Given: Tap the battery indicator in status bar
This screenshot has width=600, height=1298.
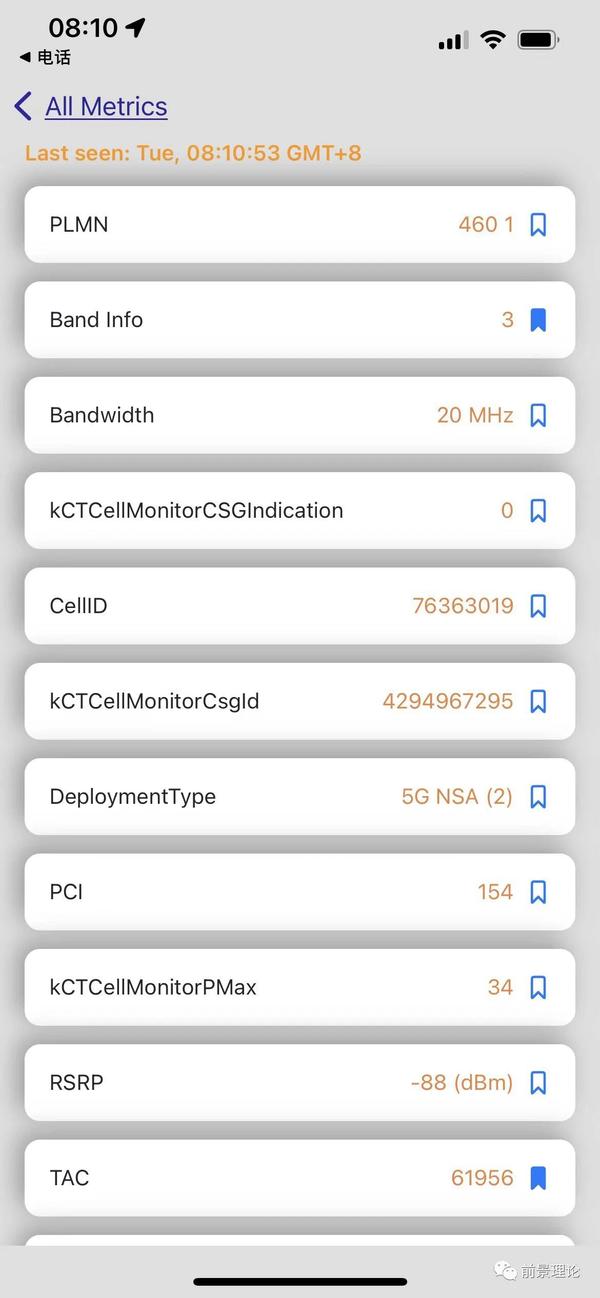Looking at the screenshot, I should point(537,39).
